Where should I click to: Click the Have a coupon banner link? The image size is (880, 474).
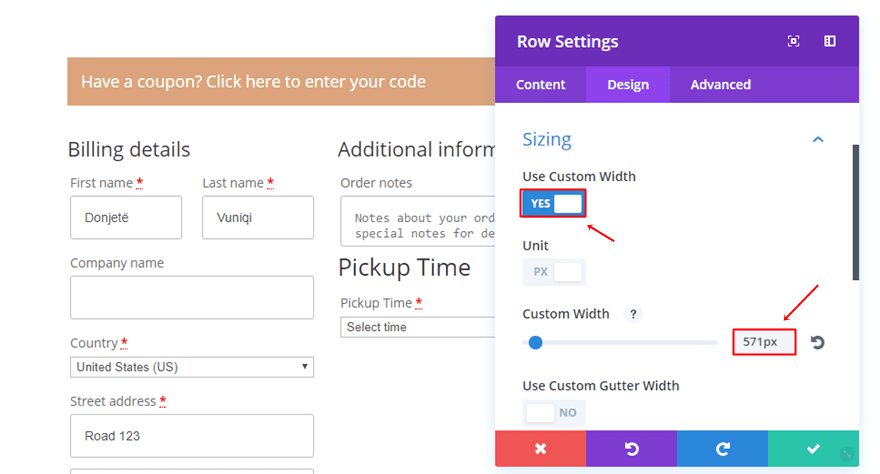pyautogui.click(x=254, y=82)
